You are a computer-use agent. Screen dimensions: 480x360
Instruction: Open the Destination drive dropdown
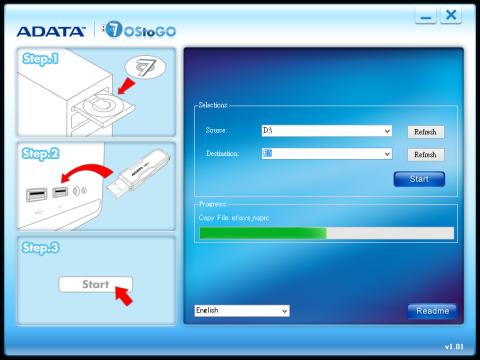pyautogui.click(x=327, y=154)
